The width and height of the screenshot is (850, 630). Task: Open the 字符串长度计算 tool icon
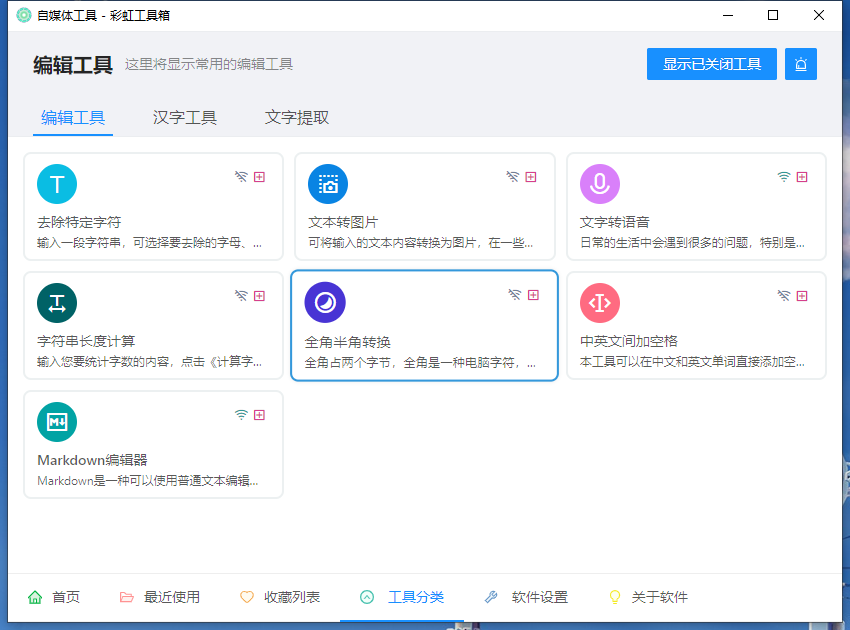click(x=57, y=303)
